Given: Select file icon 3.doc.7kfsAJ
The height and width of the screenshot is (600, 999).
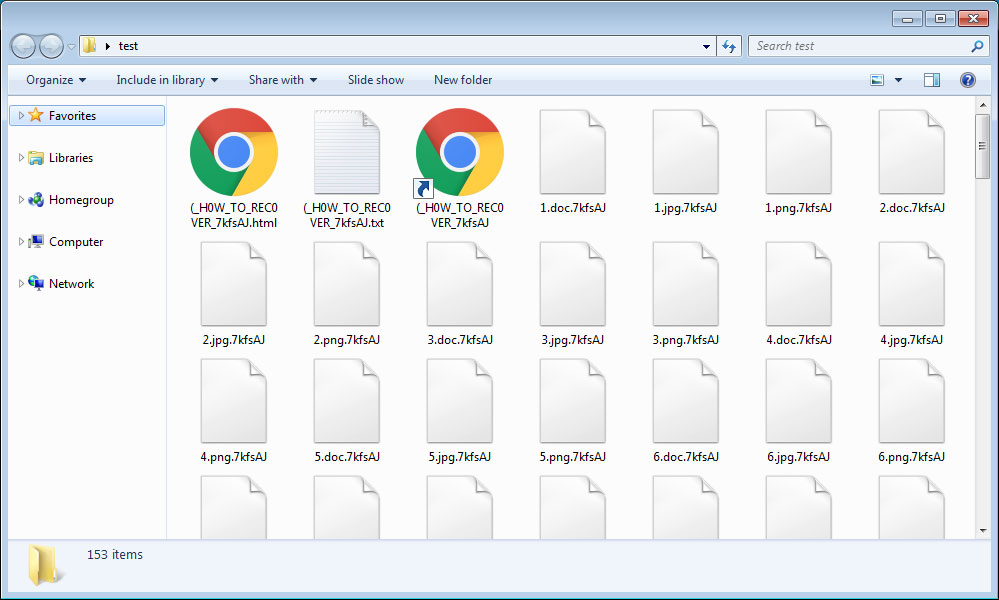Looking at the screenshot, I should click(459, 284).
